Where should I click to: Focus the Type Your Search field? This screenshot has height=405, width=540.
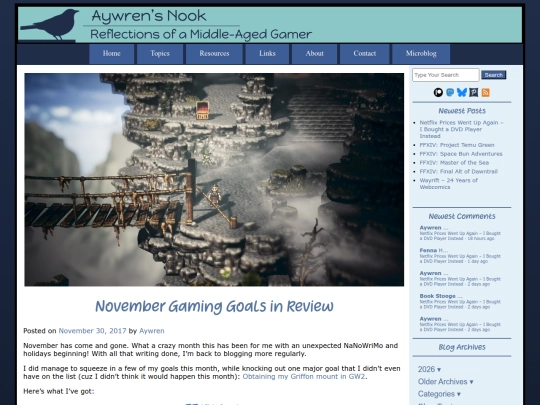[446, 75]
